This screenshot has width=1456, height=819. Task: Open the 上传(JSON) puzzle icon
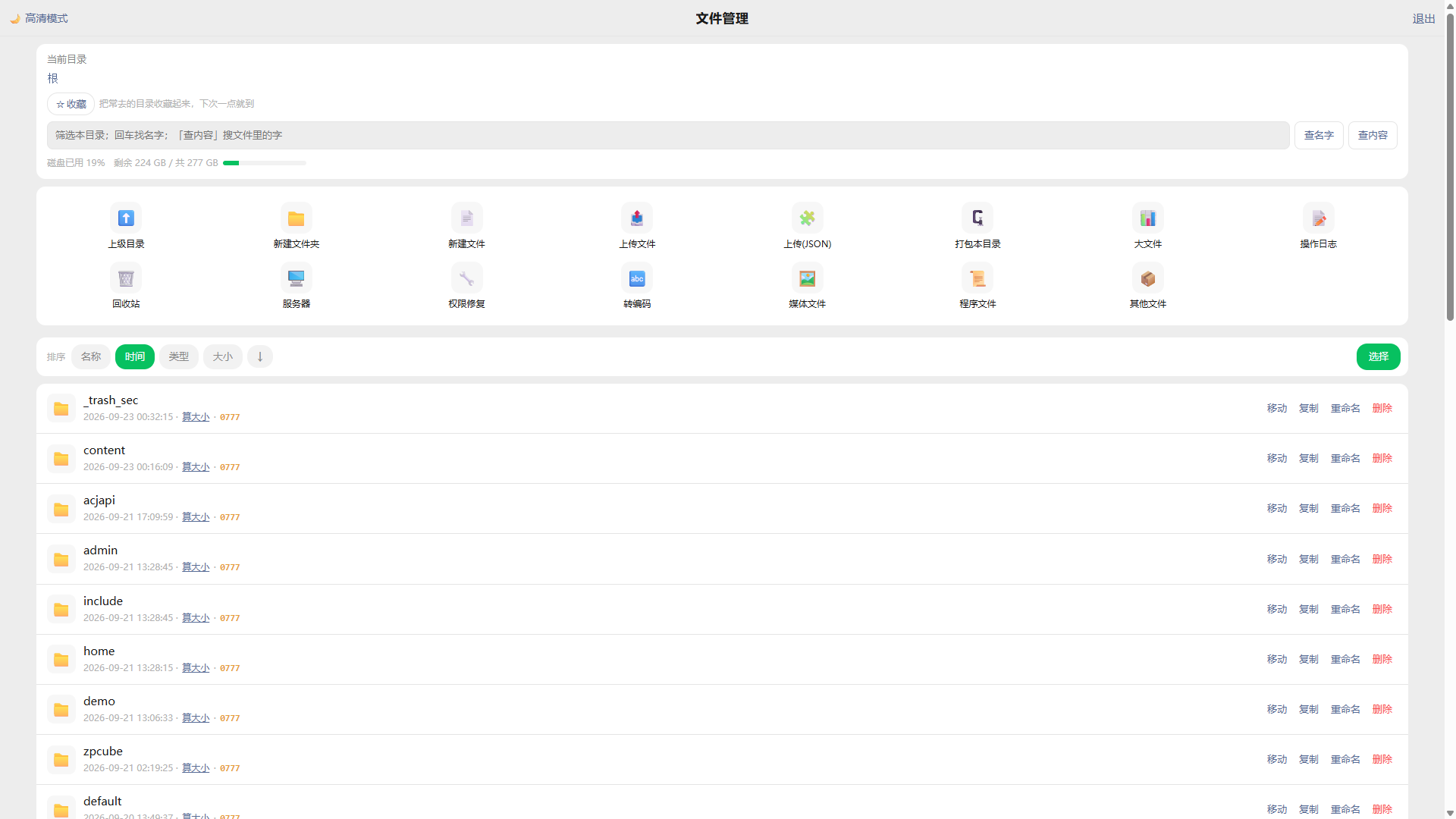tap(807, 218)
